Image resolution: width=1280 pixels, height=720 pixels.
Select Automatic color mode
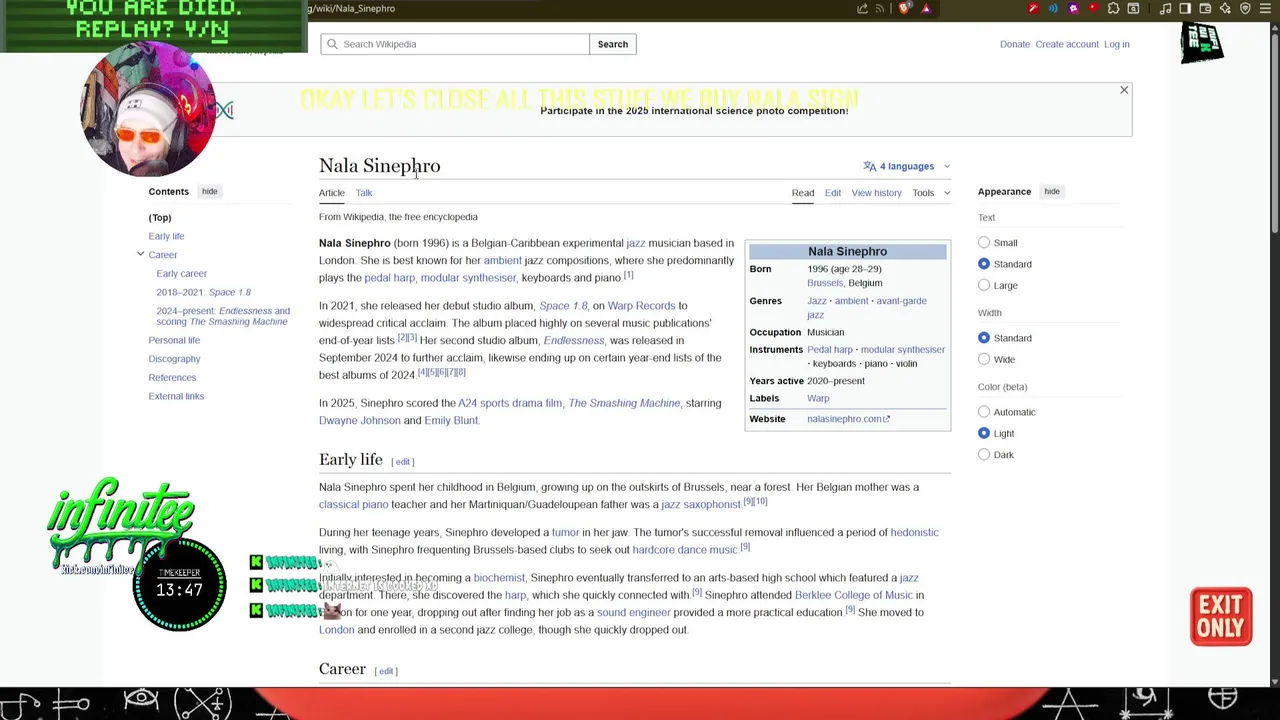coord(984,412)
